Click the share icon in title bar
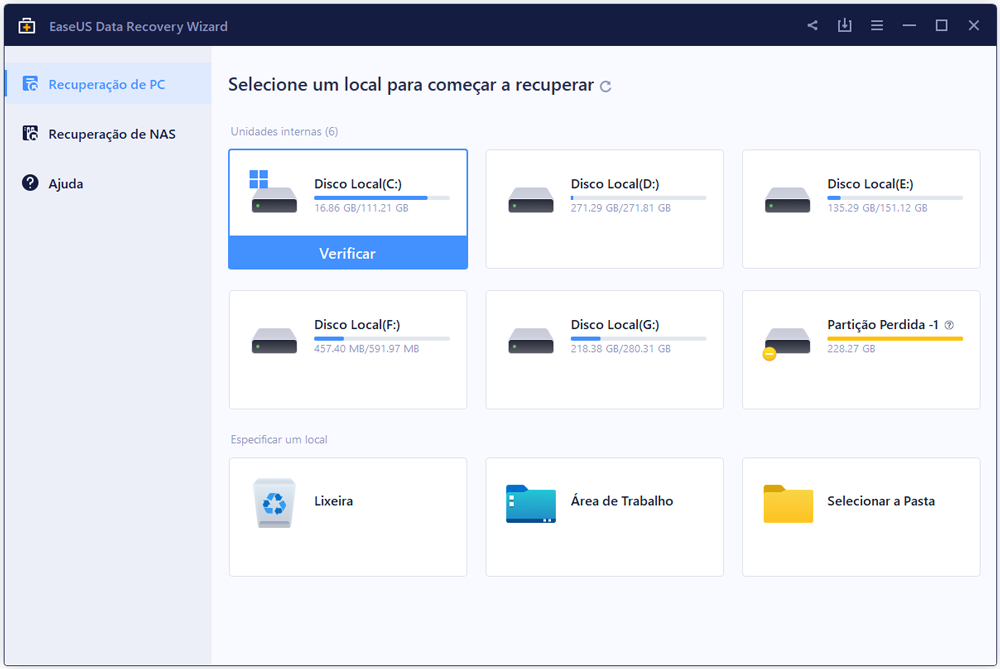Image resolution: width=1000 pixels, height=669 pixels. point(813,26)
